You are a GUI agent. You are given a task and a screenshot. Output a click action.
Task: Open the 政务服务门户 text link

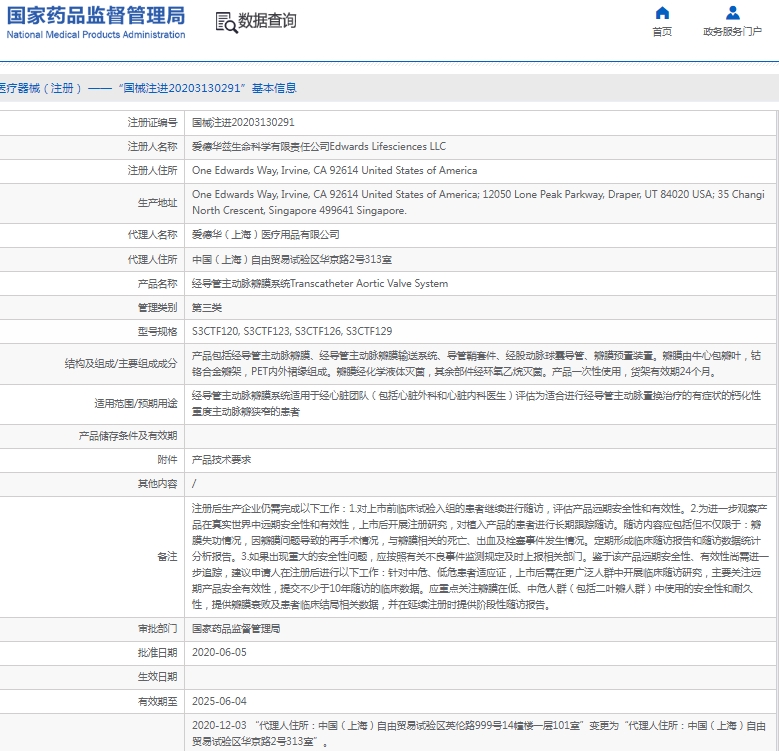[x=733, y=32]
